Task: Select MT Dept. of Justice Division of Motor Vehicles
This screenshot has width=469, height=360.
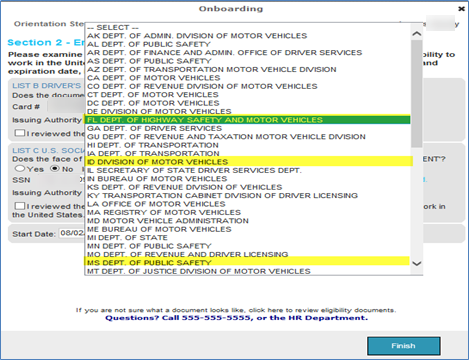Action: 248,271
